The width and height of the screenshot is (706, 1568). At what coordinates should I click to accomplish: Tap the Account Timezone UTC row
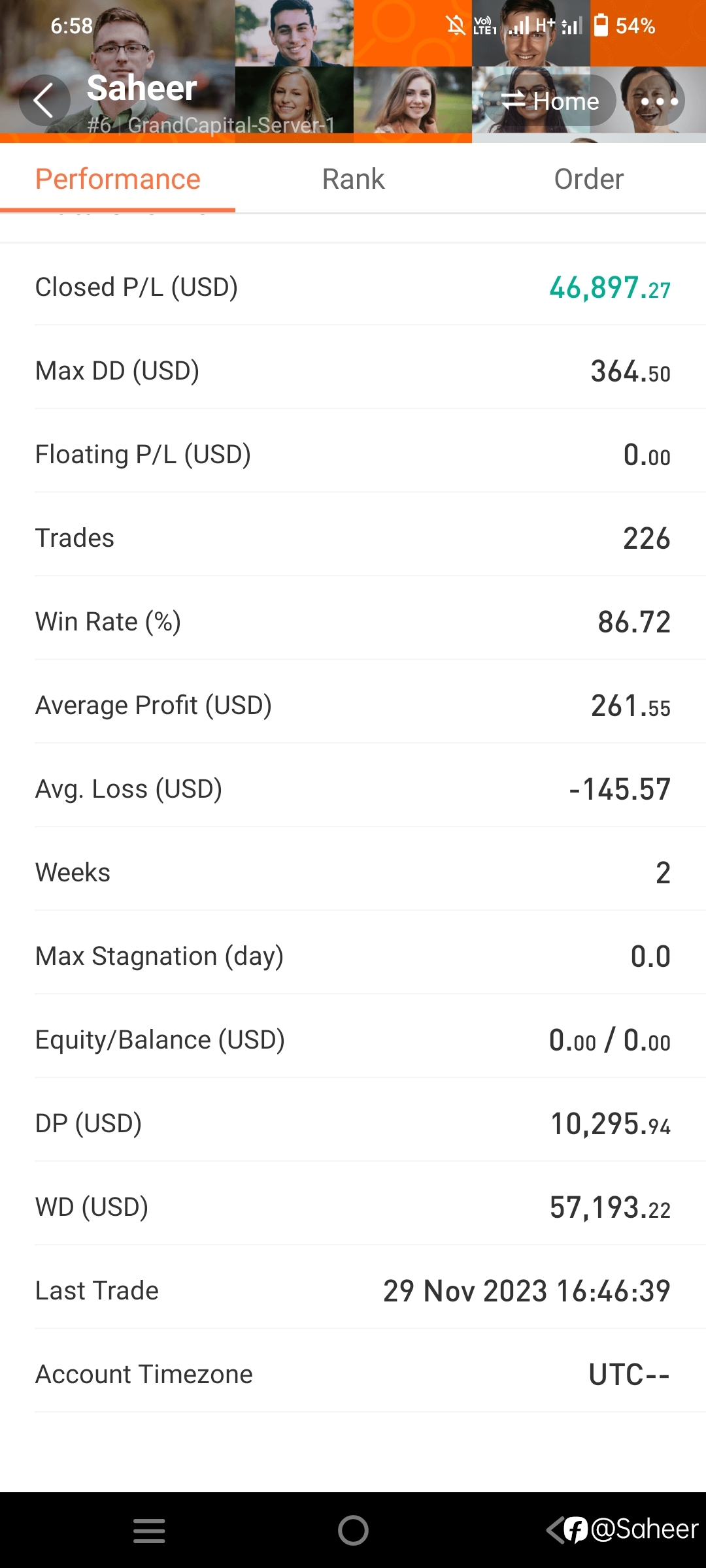pos(353,1375)
